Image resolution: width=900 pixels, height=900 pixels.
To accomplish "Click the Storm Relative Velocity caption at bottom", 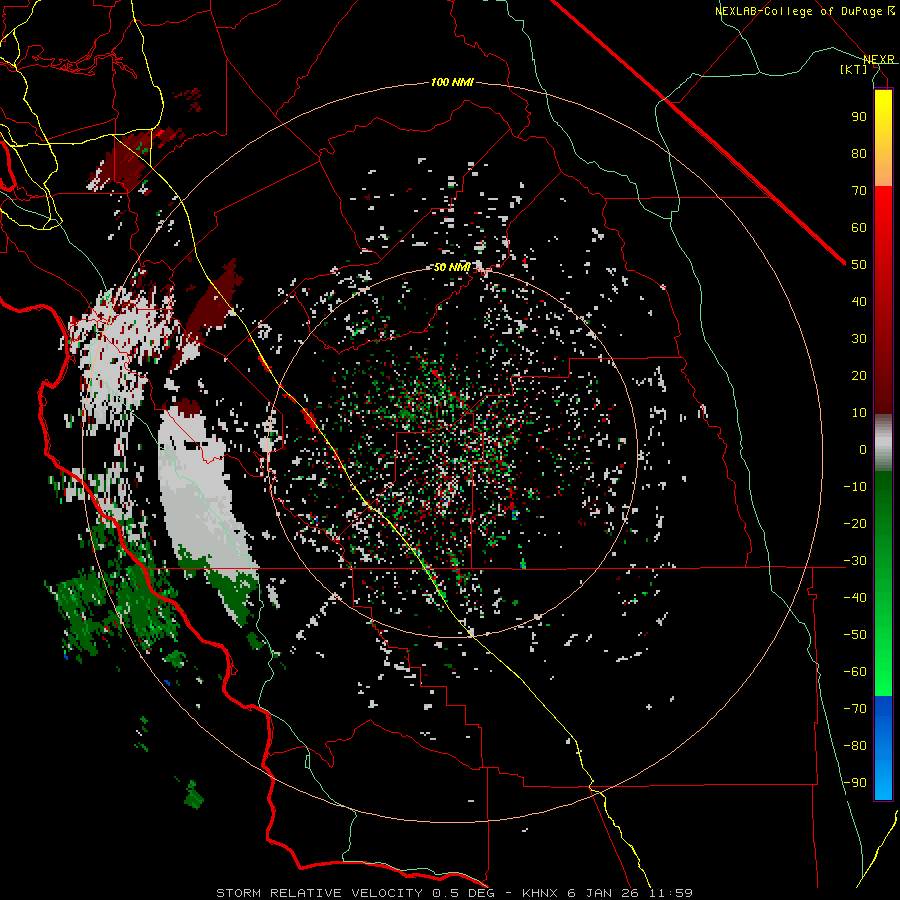I will click(x=454, y=893).
